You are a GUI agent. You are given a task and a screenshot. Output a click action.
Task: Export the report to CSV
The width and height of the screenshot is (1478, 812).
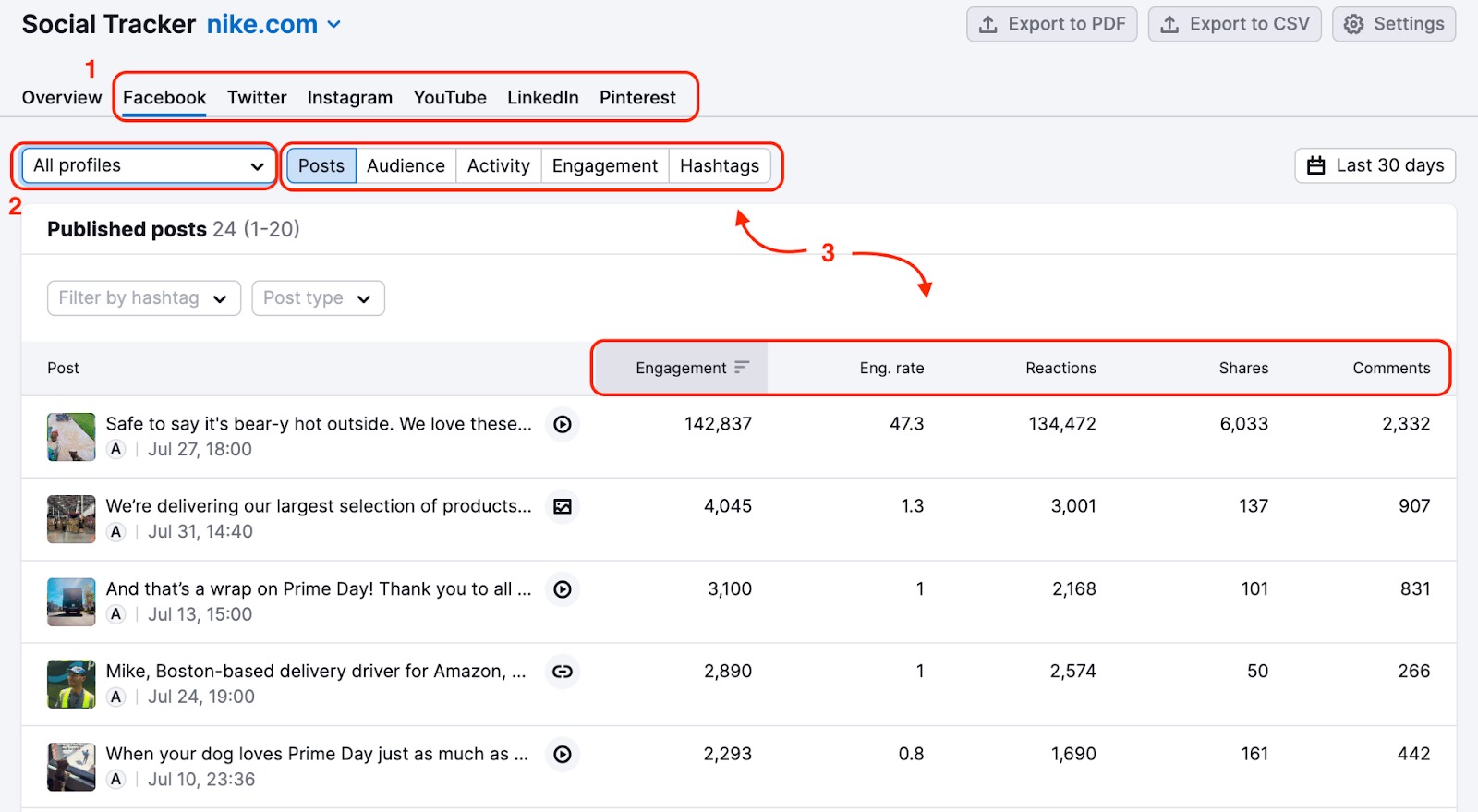point(1235,24)
